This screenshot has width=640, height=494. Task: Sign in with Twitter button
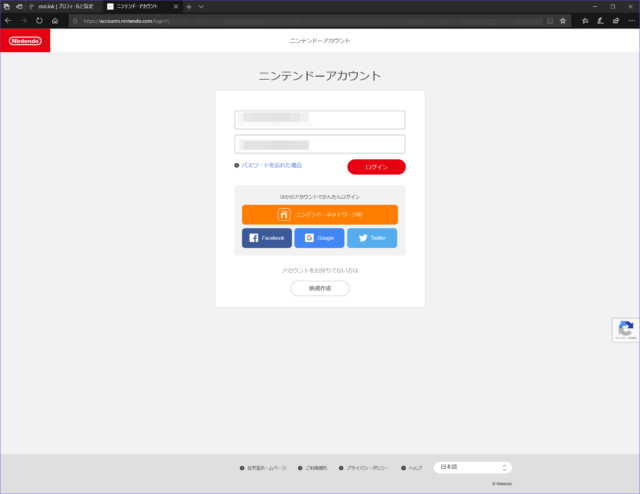coord(372,238)
